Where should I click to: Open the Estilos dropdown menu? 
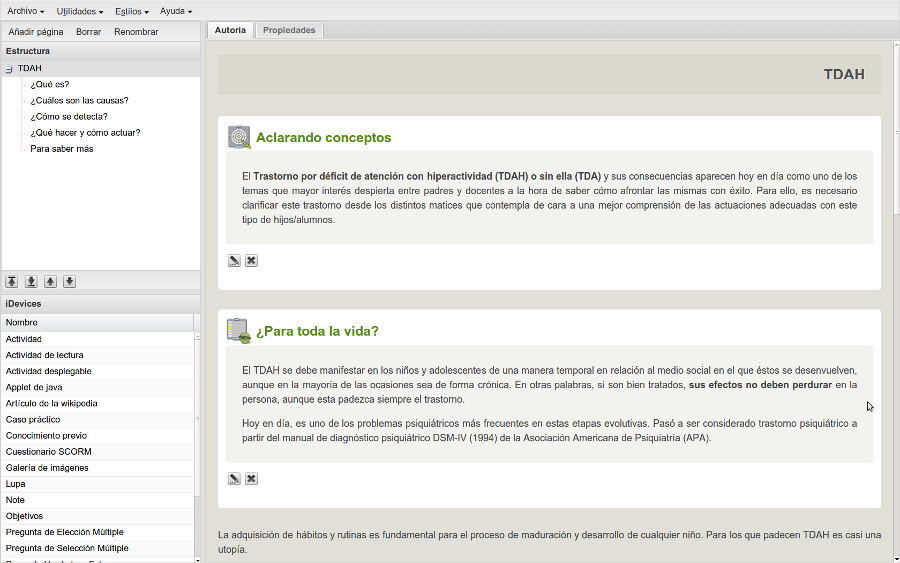click(131, 11)
